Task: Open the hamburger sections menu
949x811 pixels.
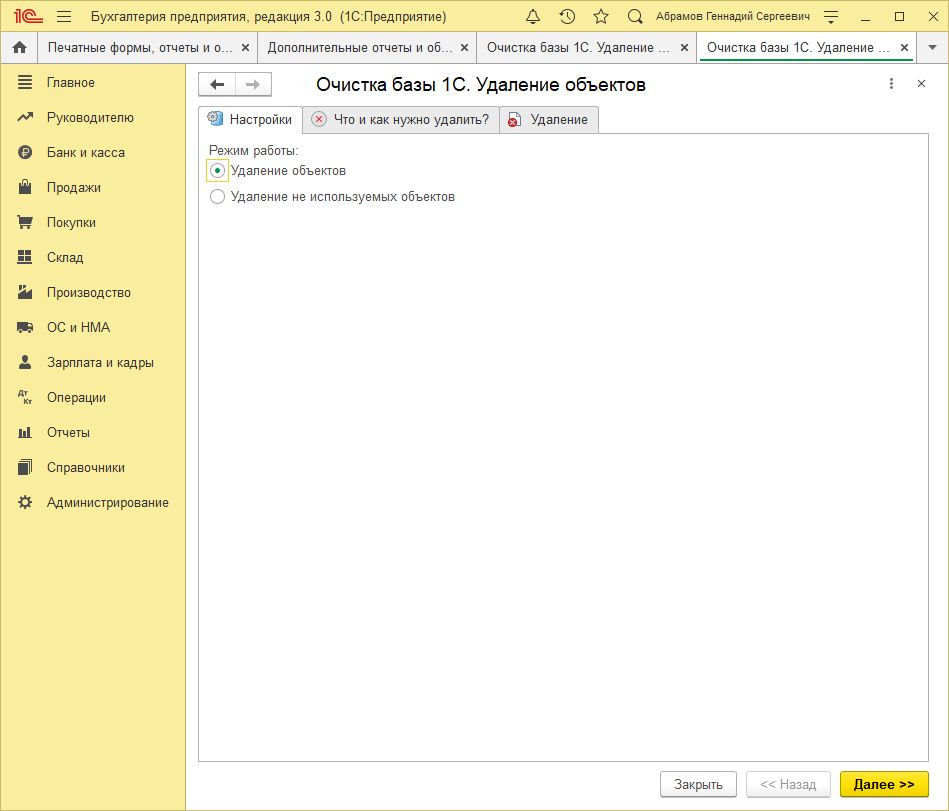Action: (x=64, y=17)
